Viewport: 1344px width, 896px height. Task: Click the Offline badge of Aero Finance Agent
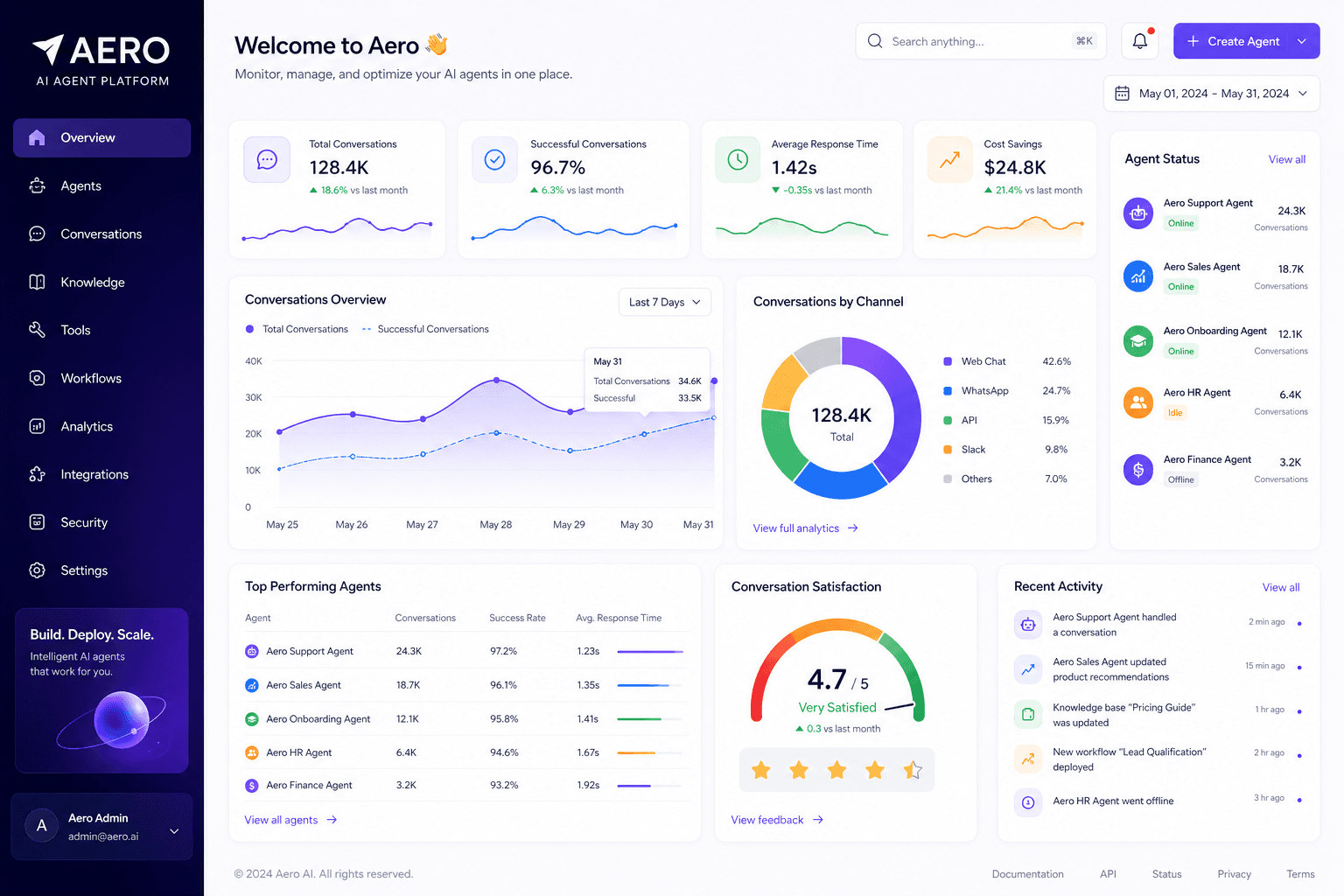1180,479
